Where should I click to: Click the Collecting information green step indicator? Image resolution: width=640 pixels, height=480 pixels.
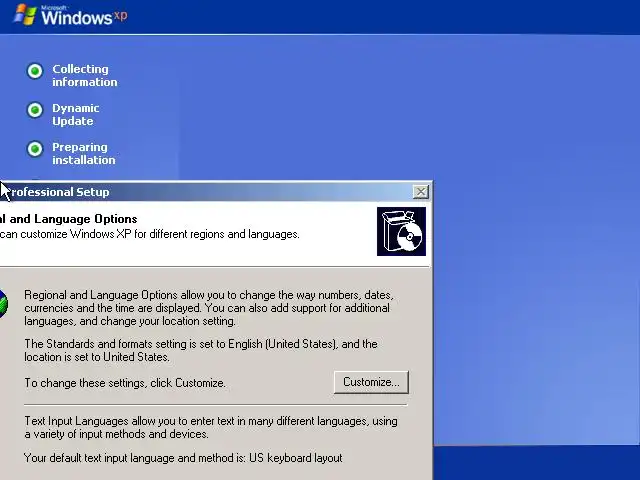click(35, 71)
